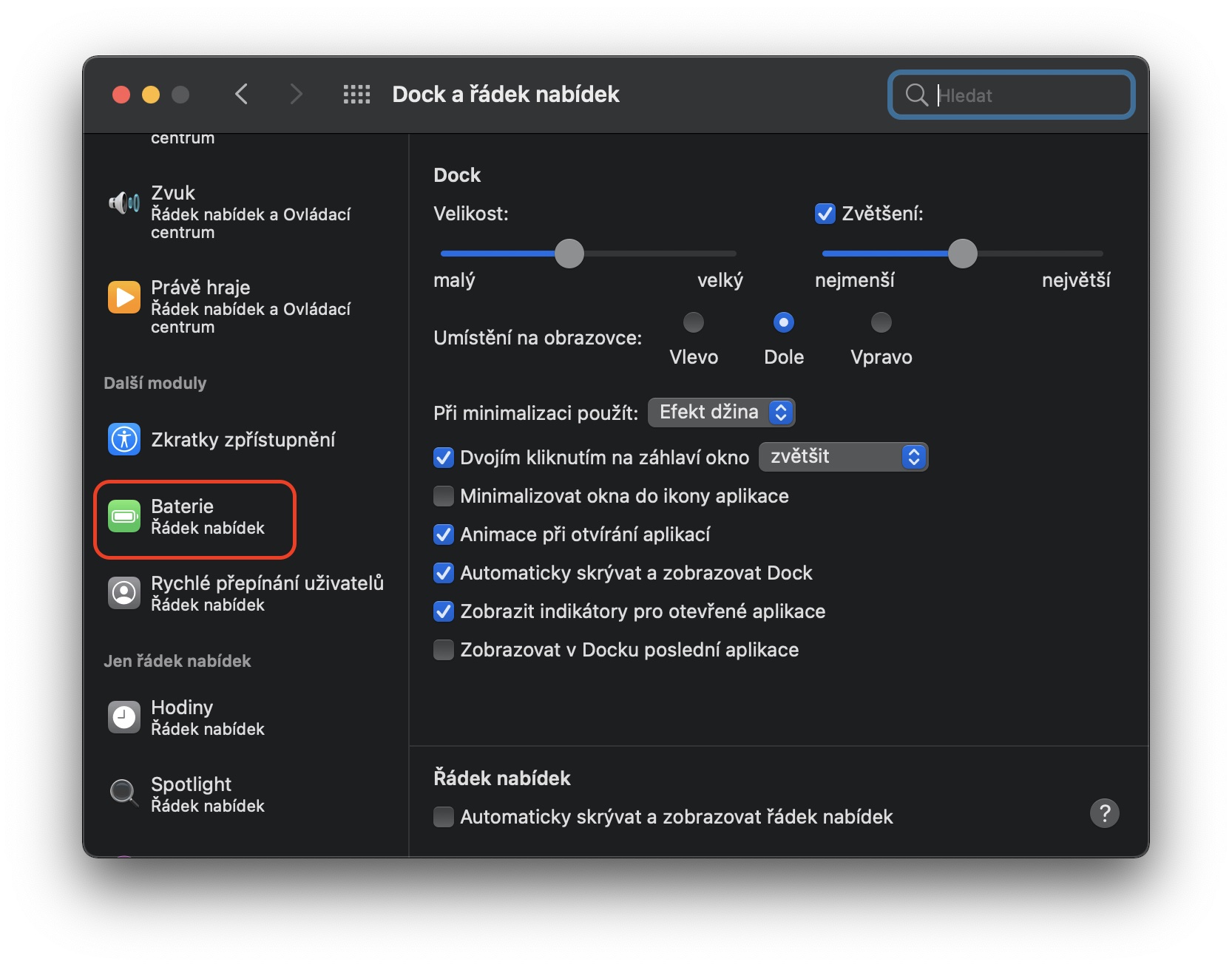
Task: Select Spotlight in the sidebar
Action: click(x=246, y=794)
